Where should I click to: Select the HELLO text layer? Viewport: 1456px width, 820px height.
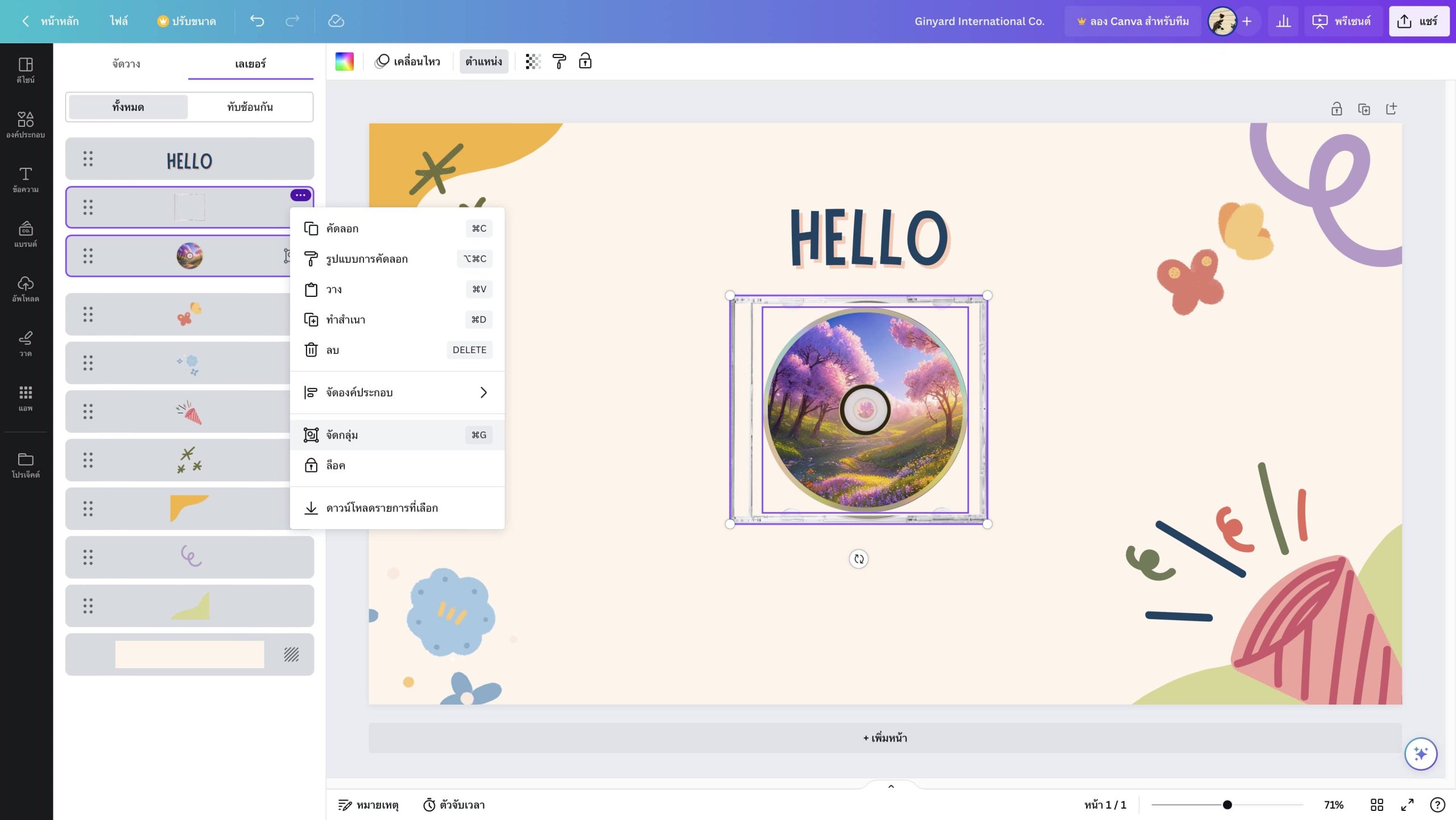point(189,159)
